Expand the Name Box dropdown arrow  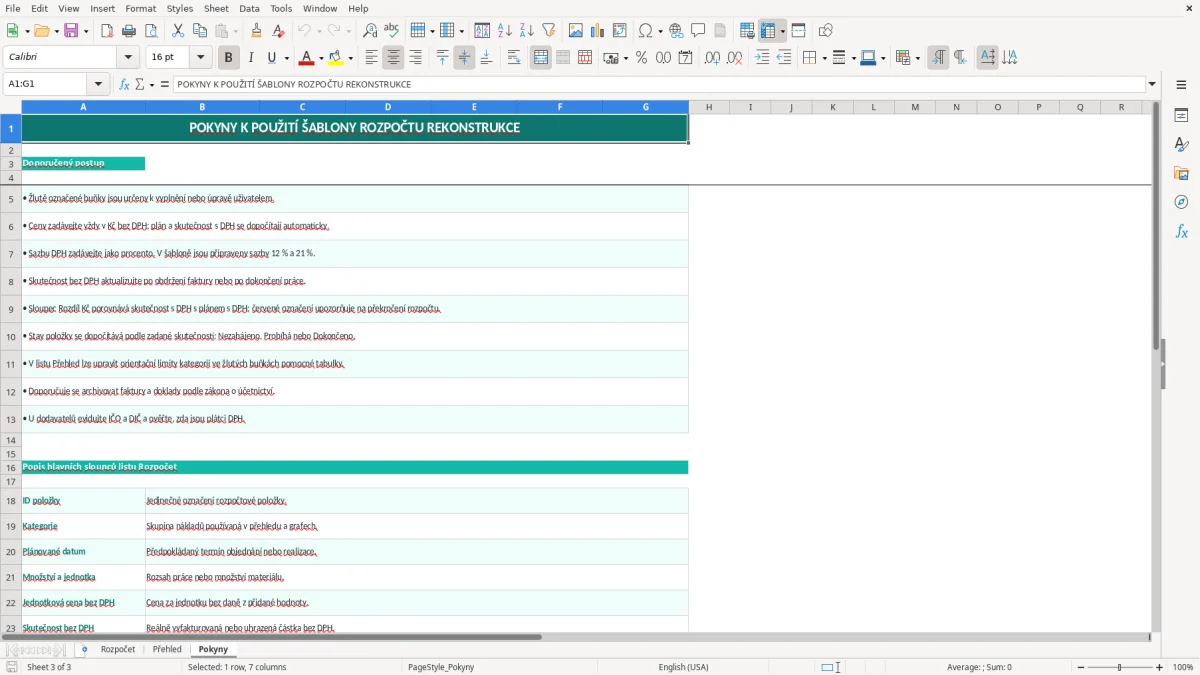click(98, 84)
